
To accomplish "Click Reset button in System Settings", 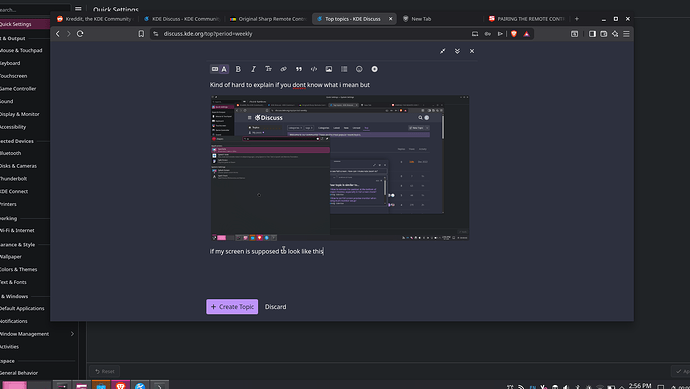I will pos(105,371).
